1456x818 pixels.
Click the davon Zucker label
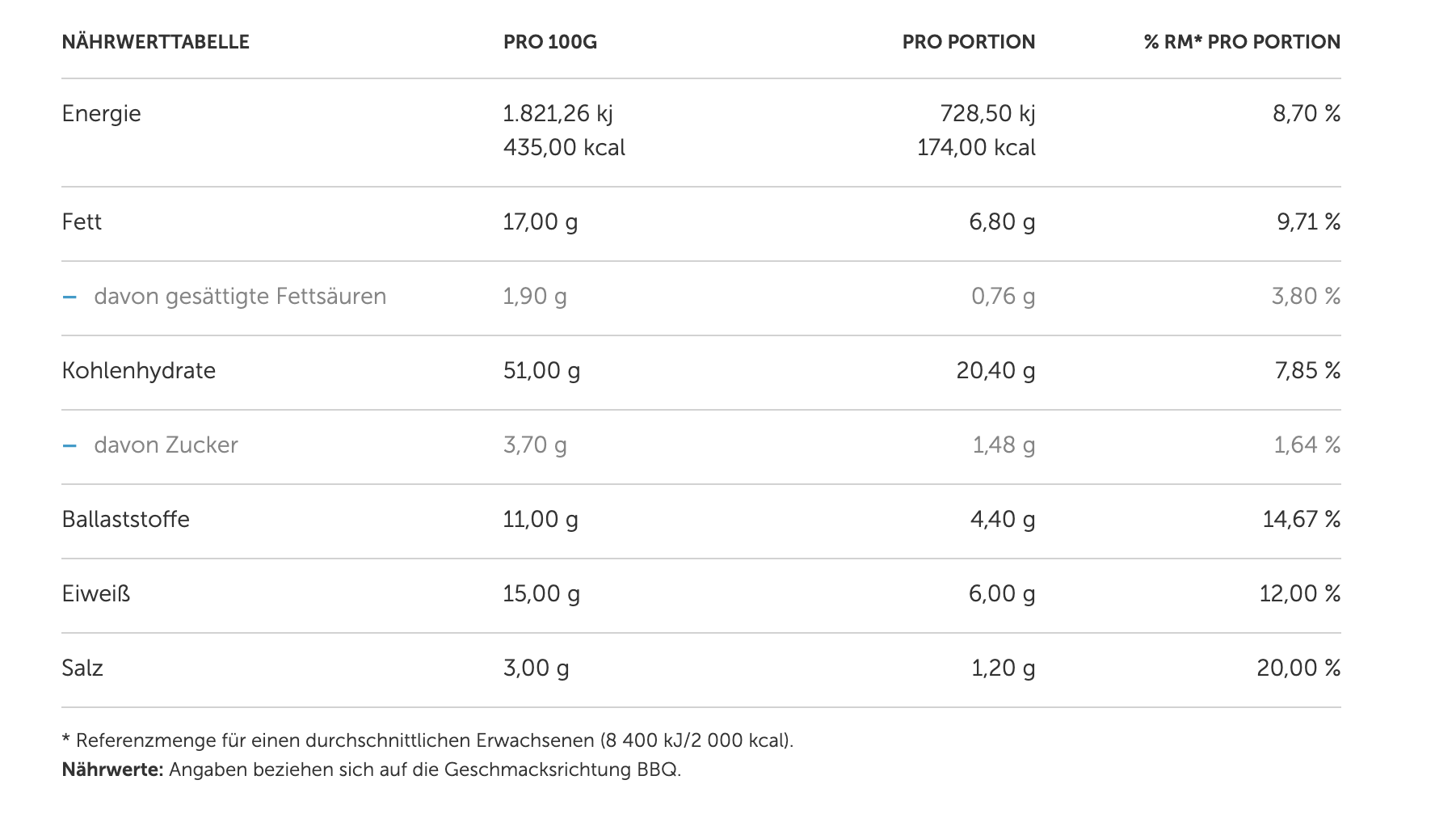click(x=166, y=445)
